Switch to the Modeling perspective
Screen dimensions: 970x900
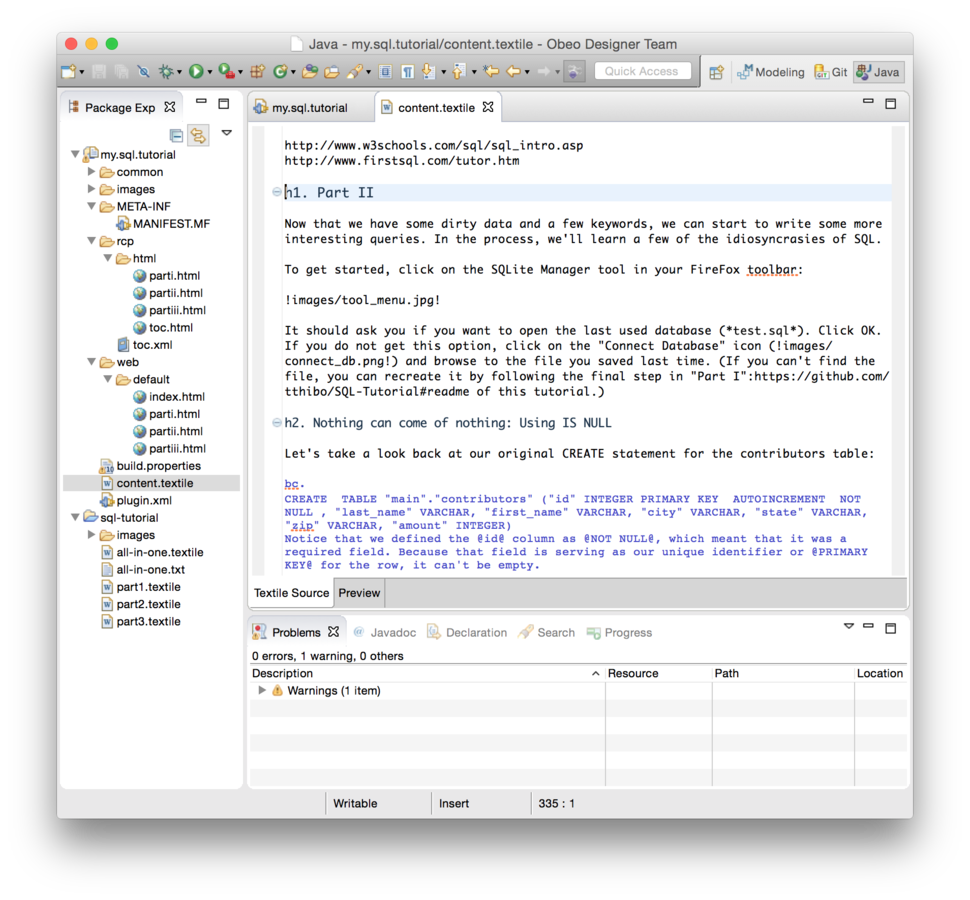(x=771, y=72)
